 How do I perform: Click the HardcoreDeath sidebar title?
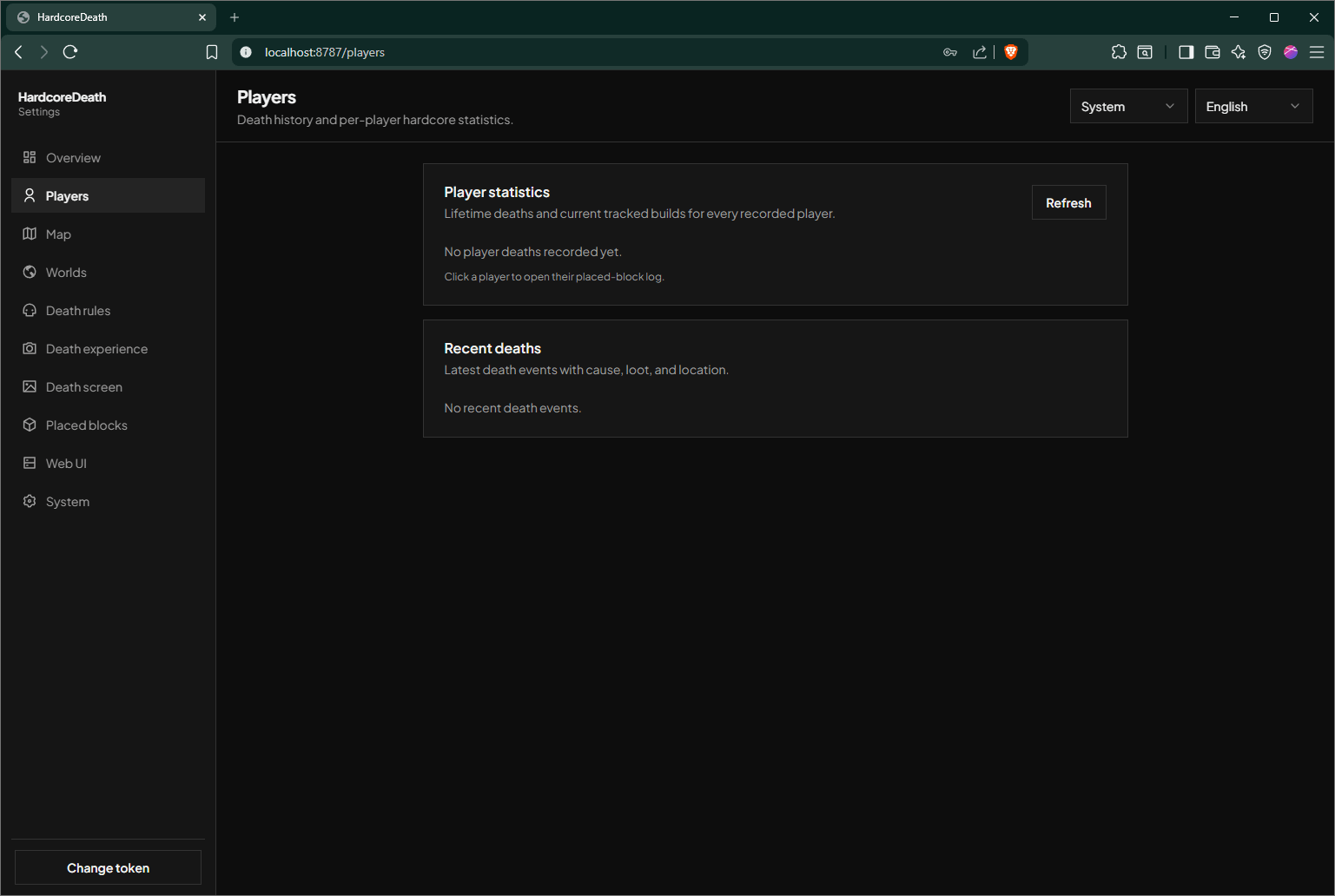[62, 96]
